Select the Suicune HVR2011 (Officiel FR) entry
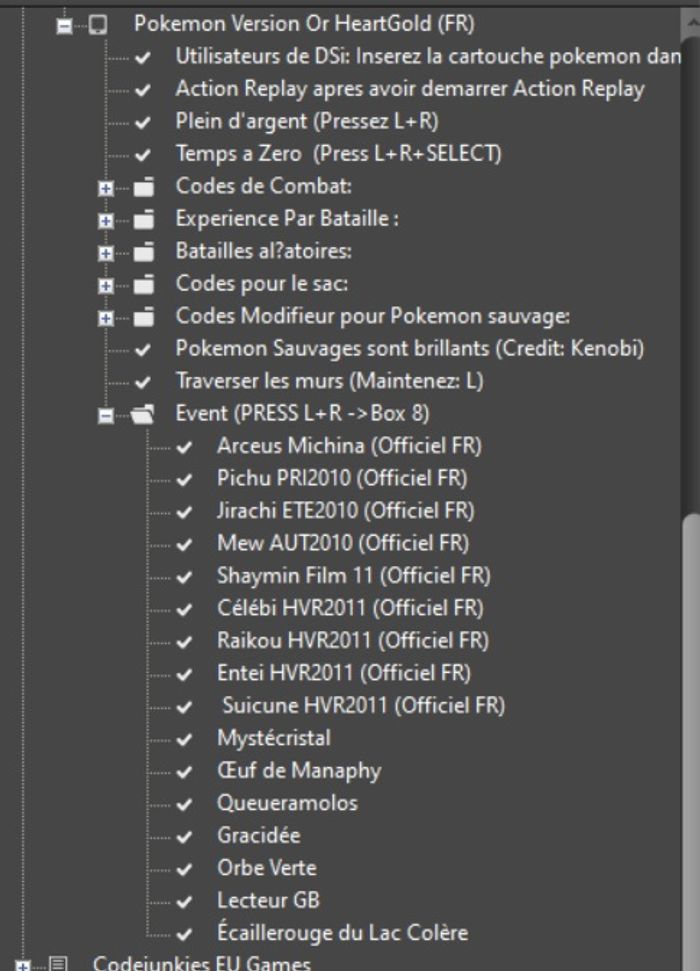The height and width of the screenshot is (971, 700). tap(364, 705)
